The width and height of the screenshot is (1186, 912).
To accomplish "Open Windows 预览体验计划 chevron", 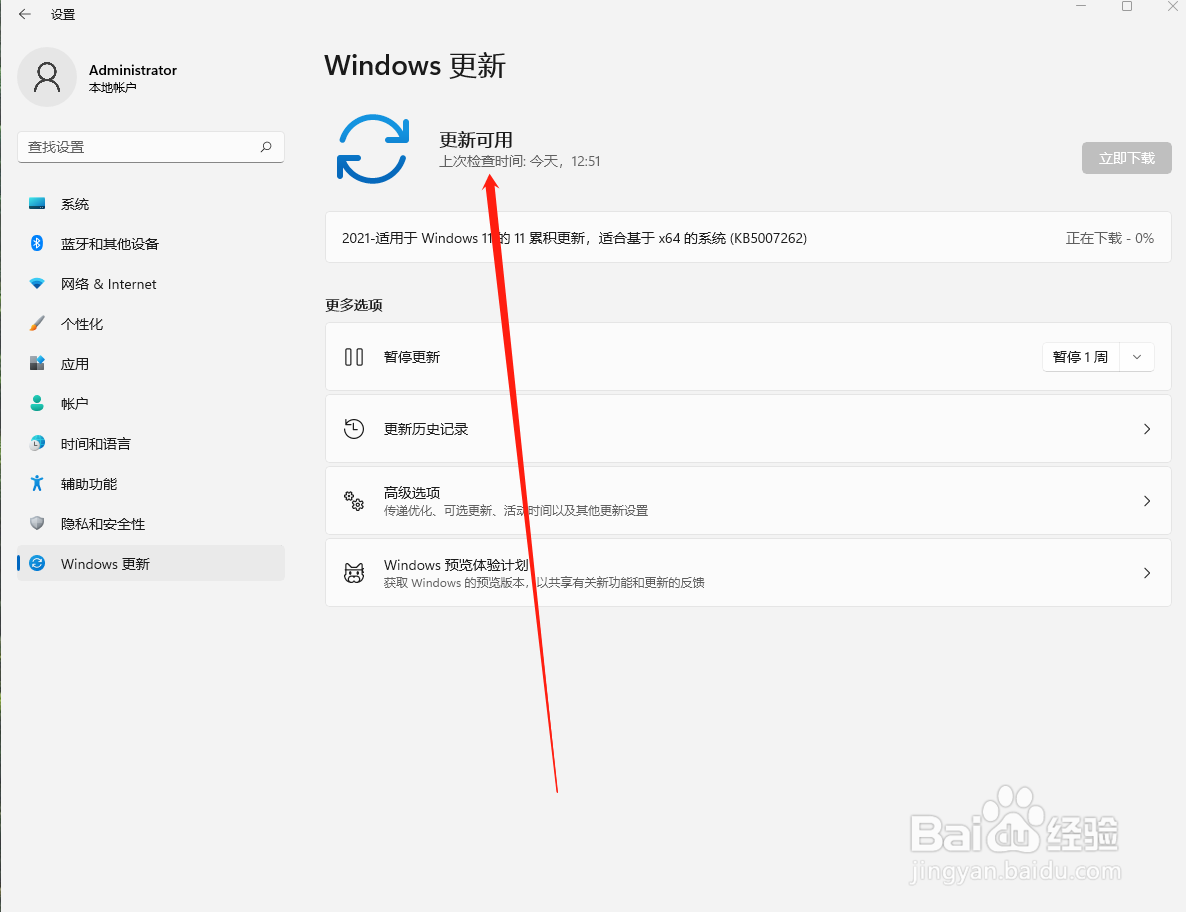I will (1147, 572).
